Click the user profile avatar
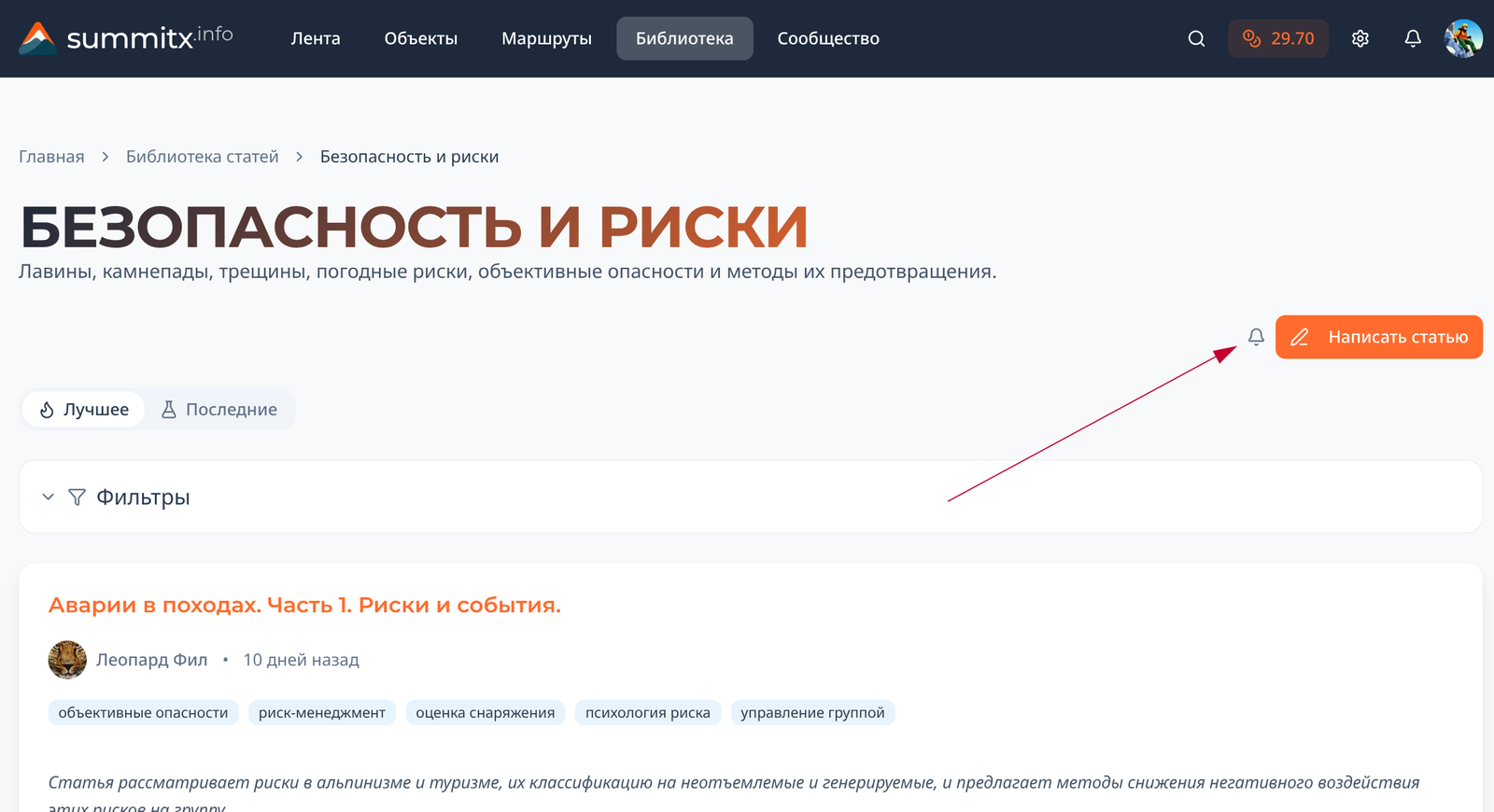The image size is (1494, 812). tap(1463, 38)
